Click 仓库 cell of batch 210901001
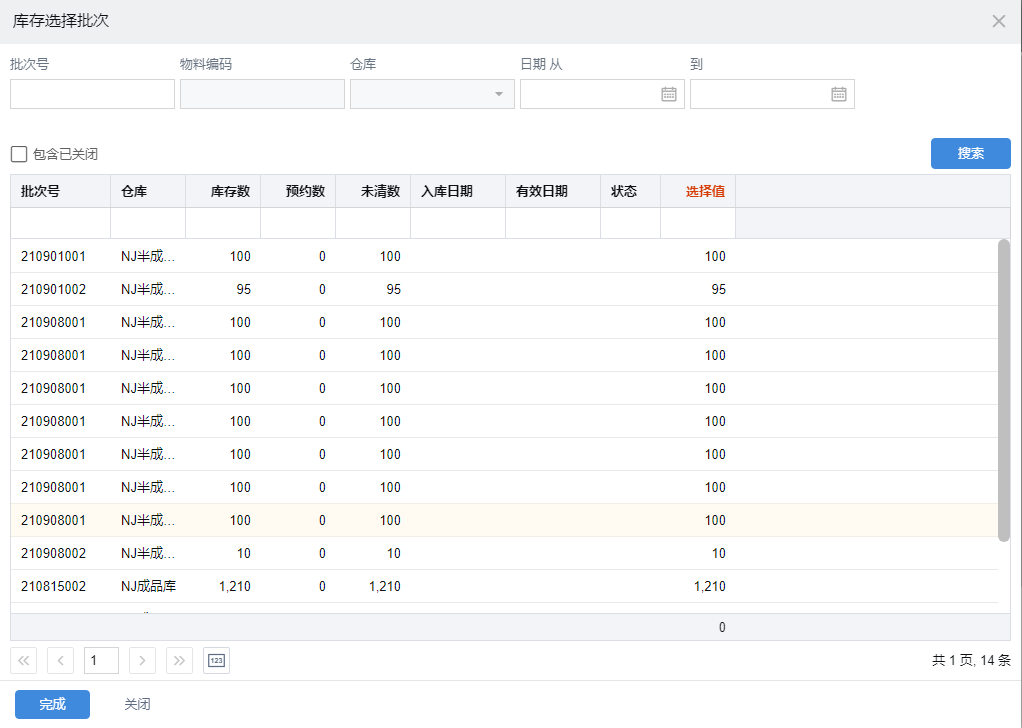This screenshot has width=1022, height=728. pyautogui.click(x=148, y=256)
